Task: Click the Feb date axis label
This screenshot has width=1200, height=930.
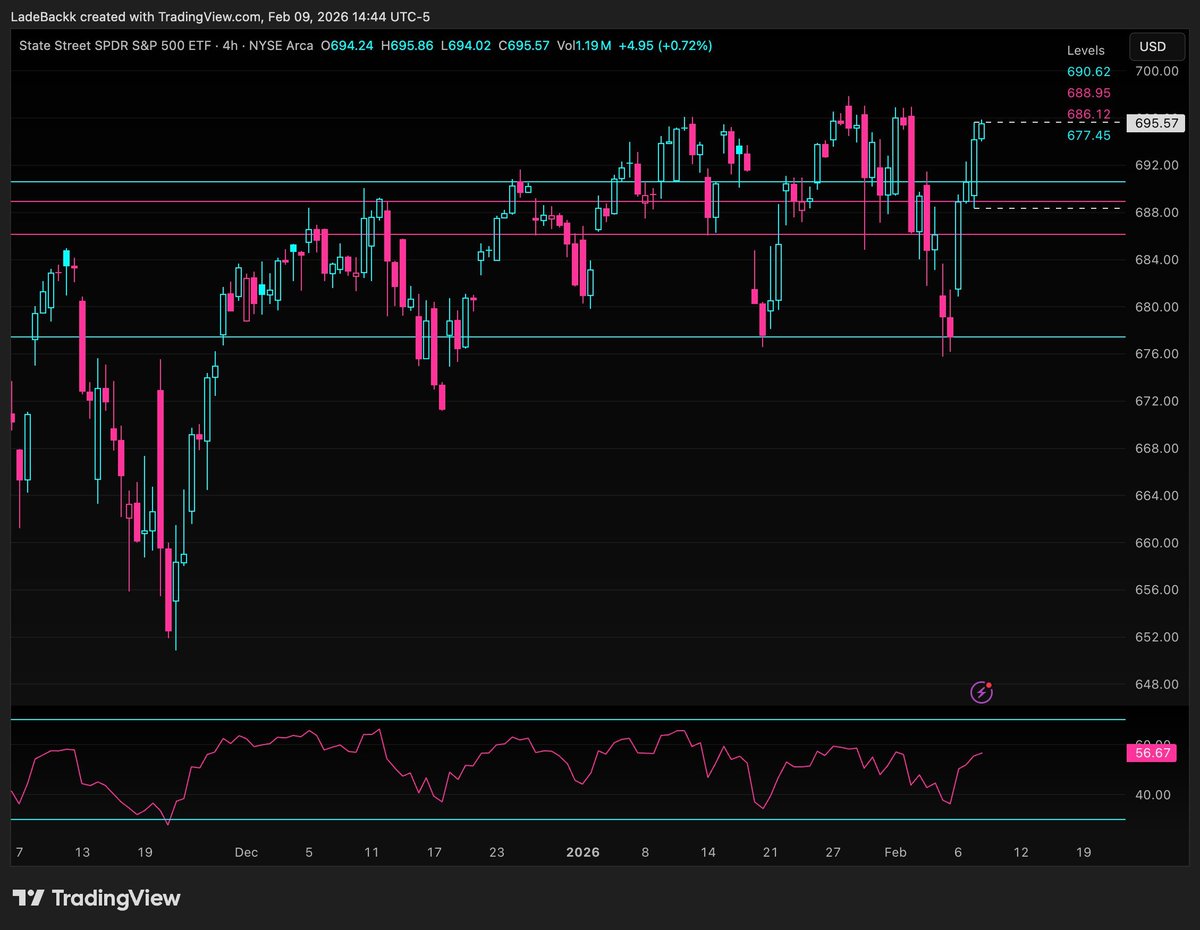Action: tap(895, 852)
